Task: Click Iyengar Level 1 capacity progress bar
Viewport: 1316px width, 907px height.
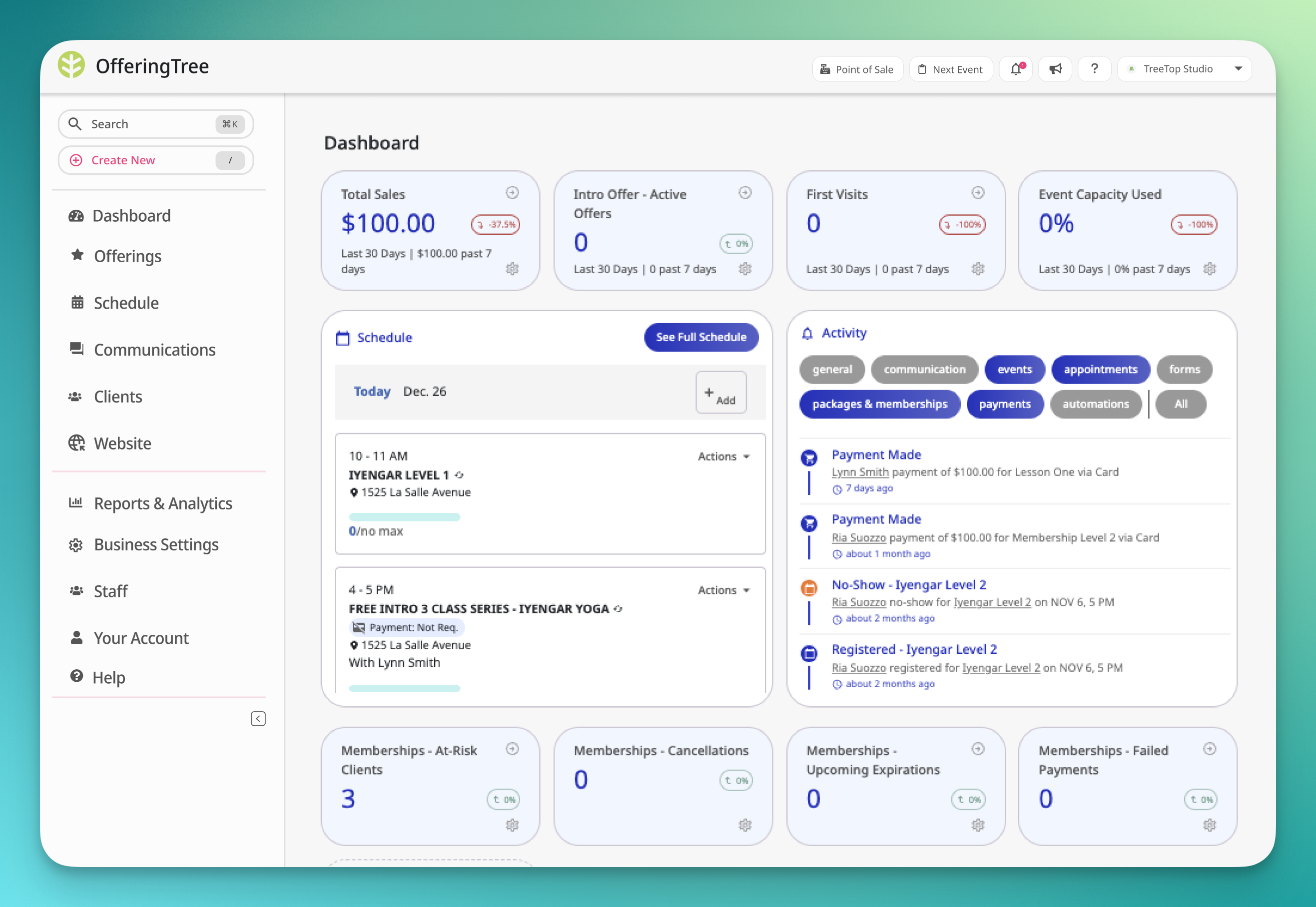Action: 404,517
